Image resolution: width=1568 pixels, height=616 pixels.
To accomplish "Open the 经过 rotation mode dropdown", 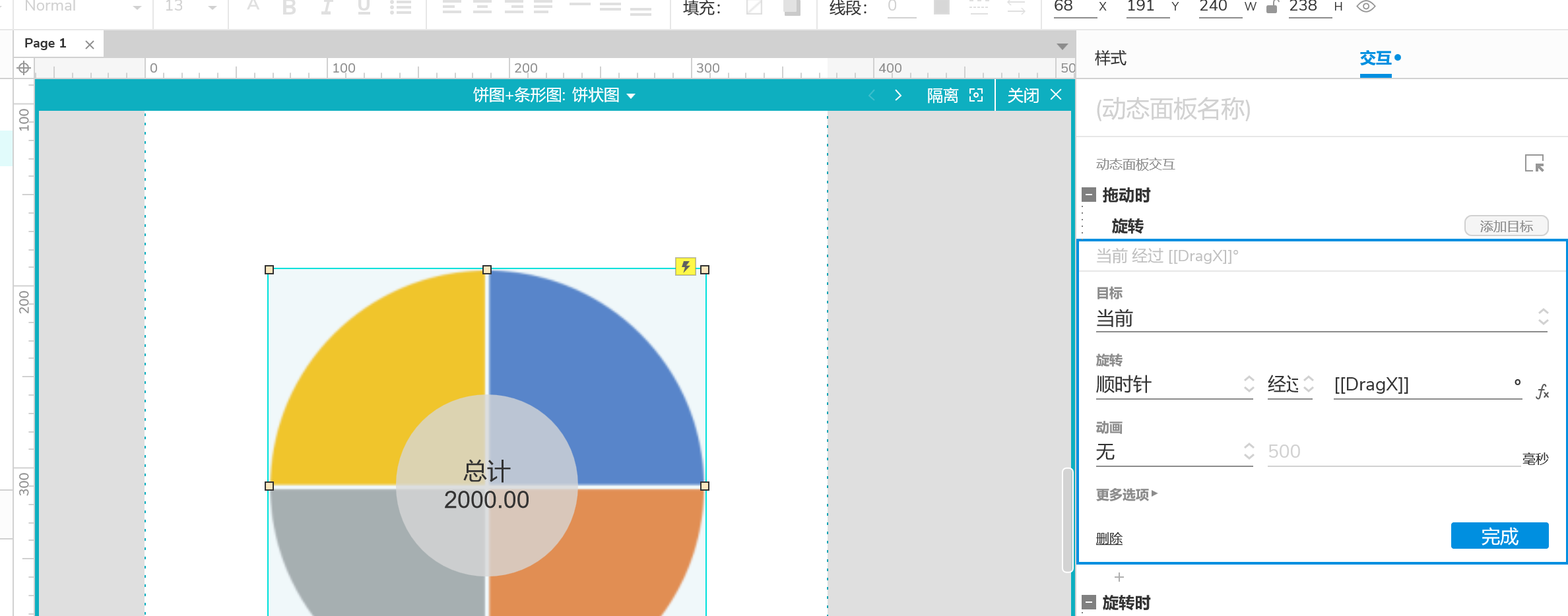I will click(1291, 385).
